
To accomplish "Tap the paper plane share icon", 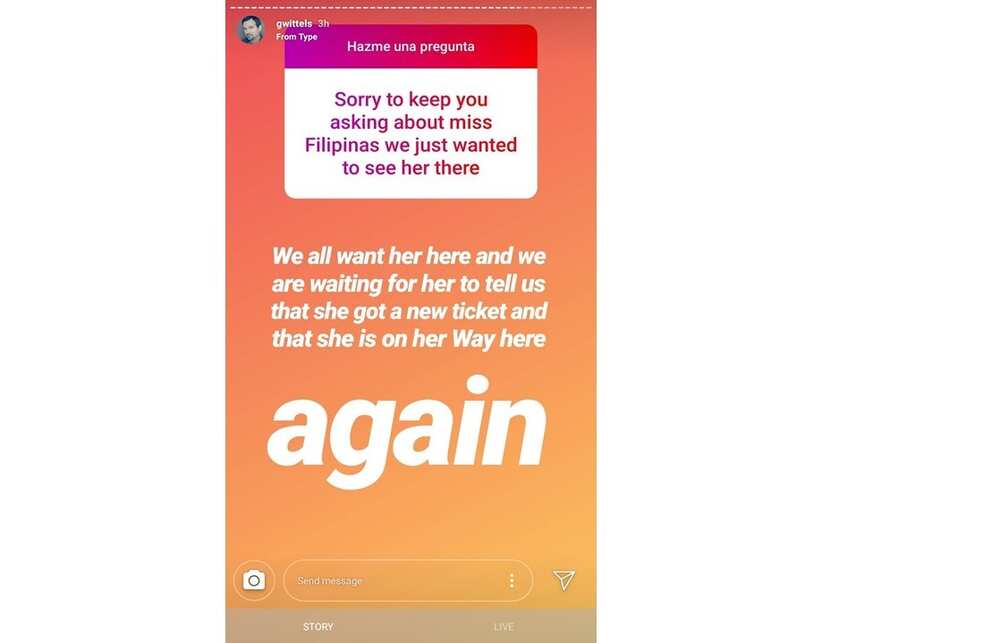I will click(x=564, y=580).
